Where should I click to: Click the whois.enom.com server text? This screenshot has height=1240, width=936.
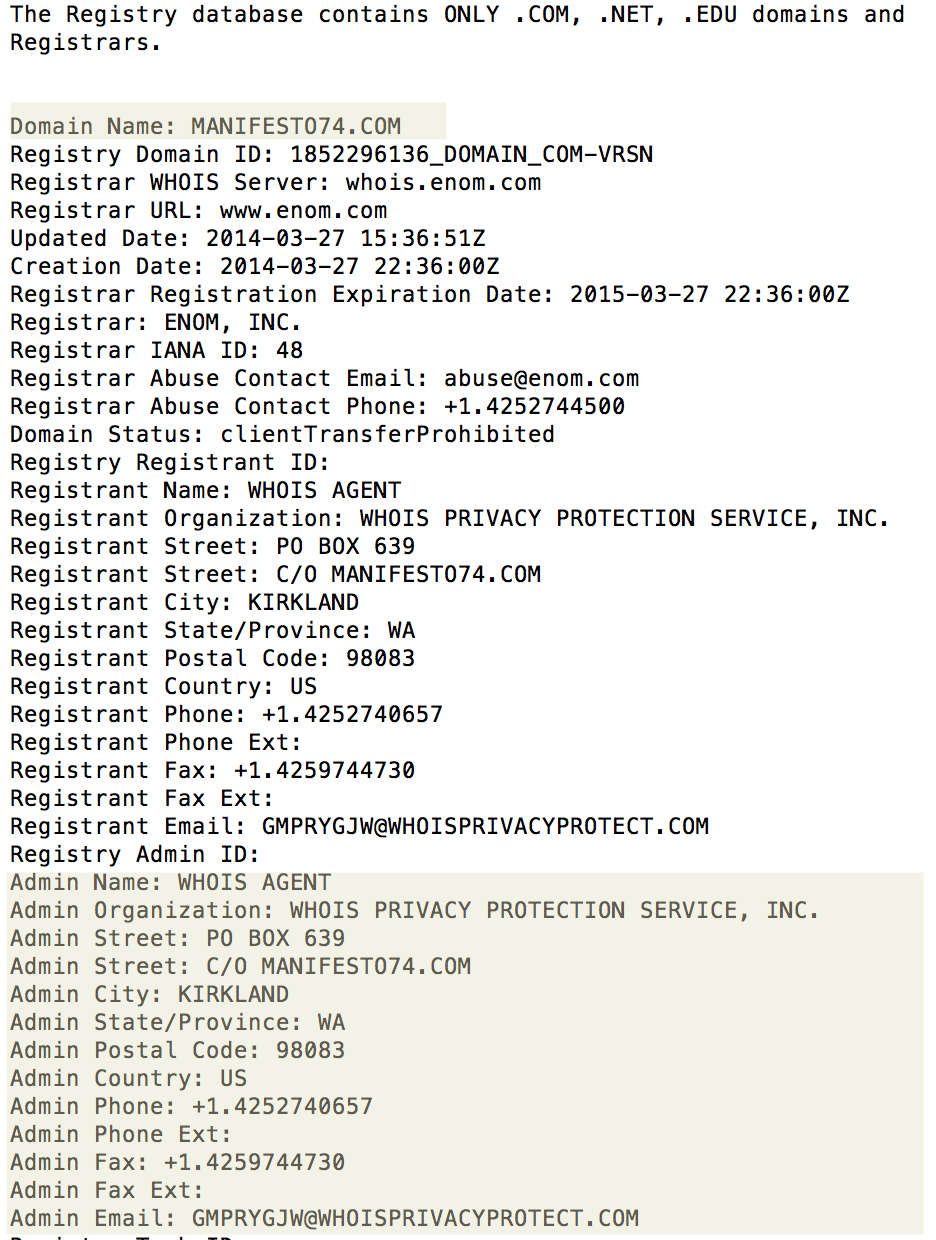(x=443, y=183)
